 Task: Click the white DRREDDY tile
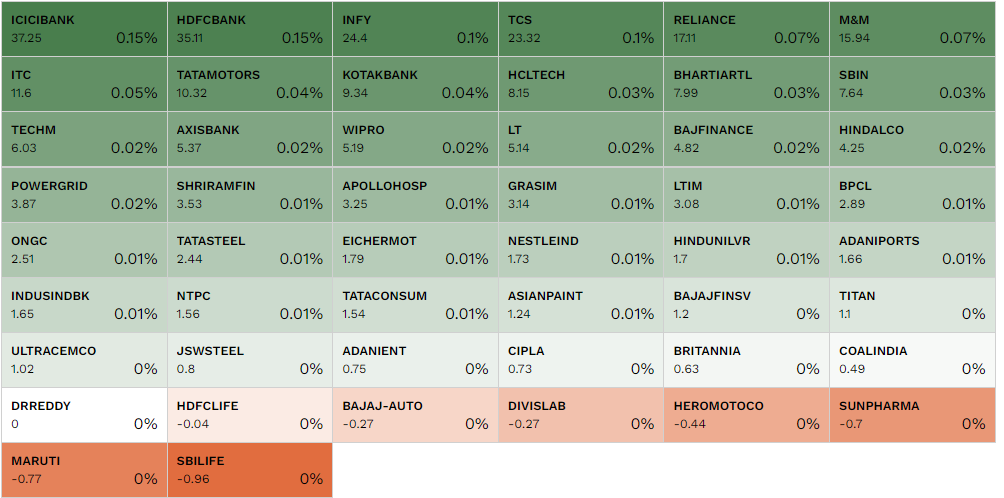pos(84,415)
